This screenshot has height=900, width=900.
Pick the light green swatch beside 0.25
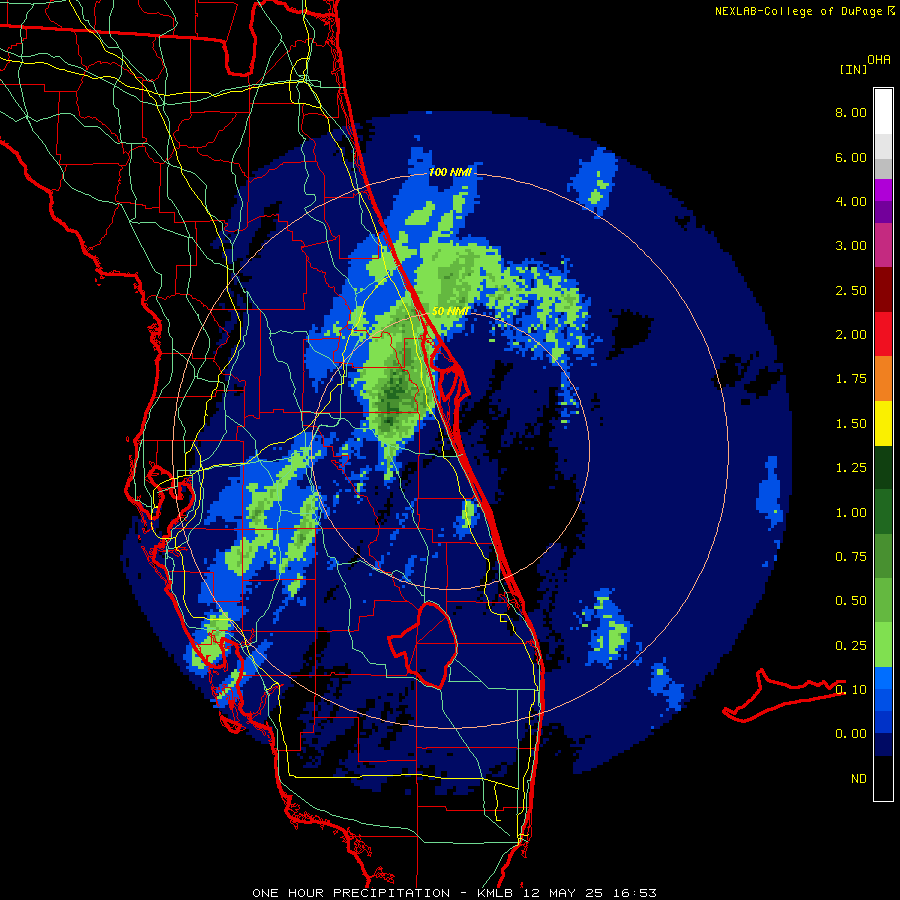pyautogui.click(x=883, y=645)
